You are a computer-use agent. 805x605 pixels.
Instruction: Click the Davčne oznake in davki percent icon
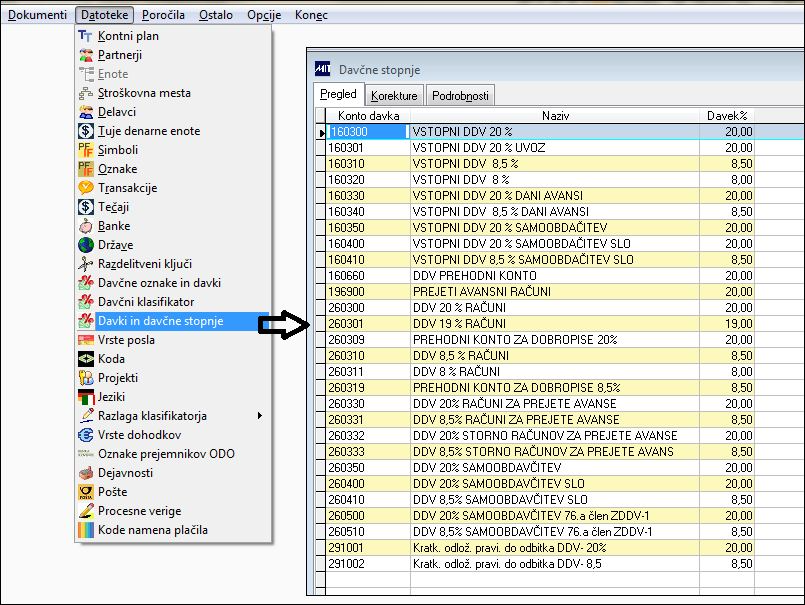pyautogui.click(x=85, y=283)
